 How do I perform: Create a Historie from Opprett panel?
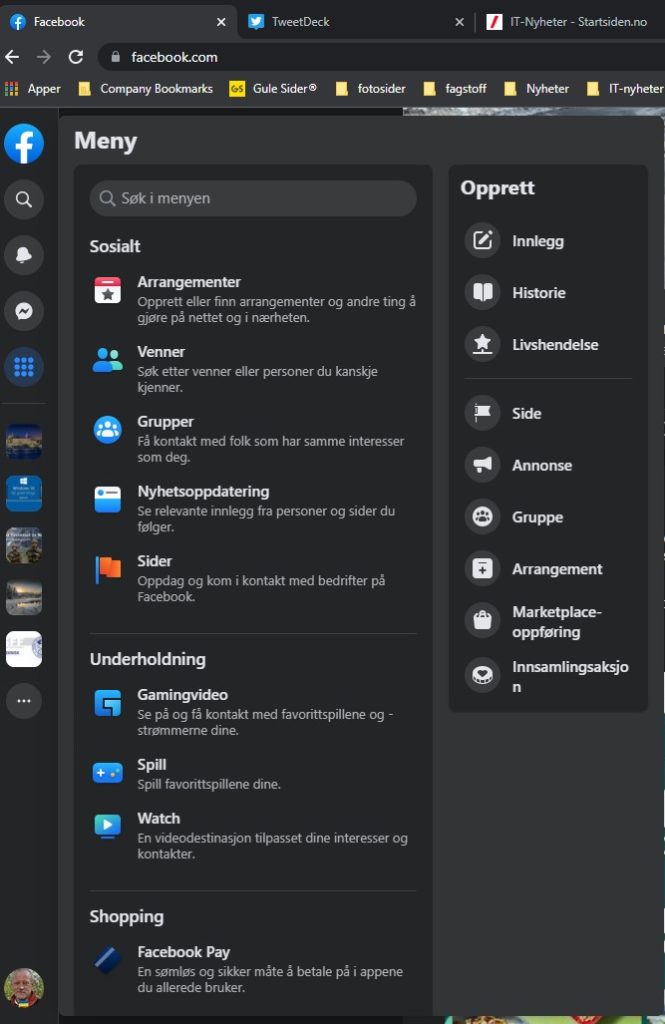coord(539,293)
